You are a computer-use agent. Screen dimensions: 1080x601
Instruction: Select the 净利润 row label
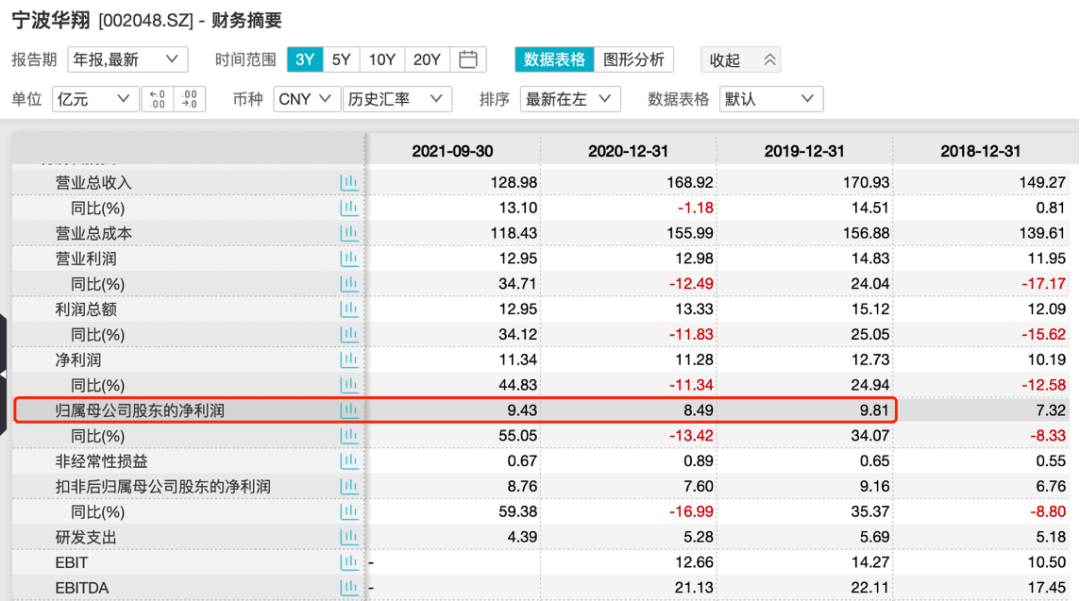(x=79, y=360)
